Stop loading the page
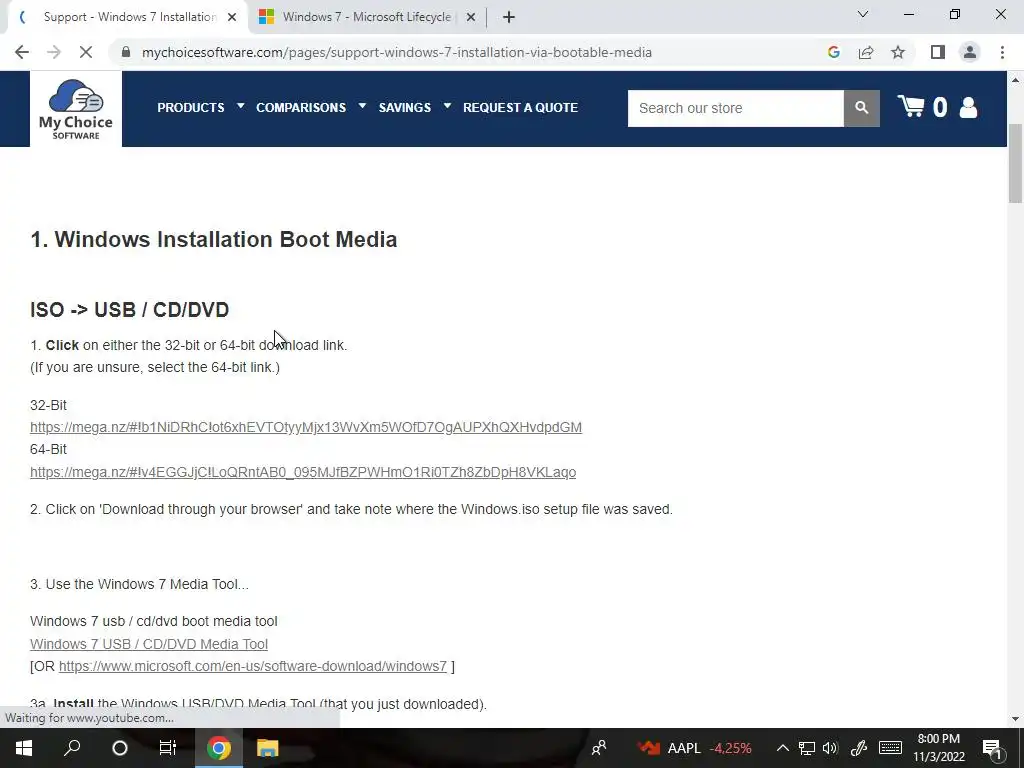Viewport: 1024px width, 768px height. 86,52
